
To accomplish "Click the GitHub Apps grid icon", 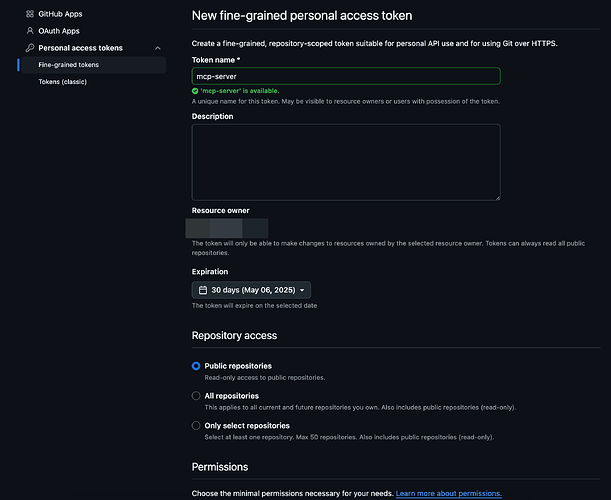I will pos(30,15).
